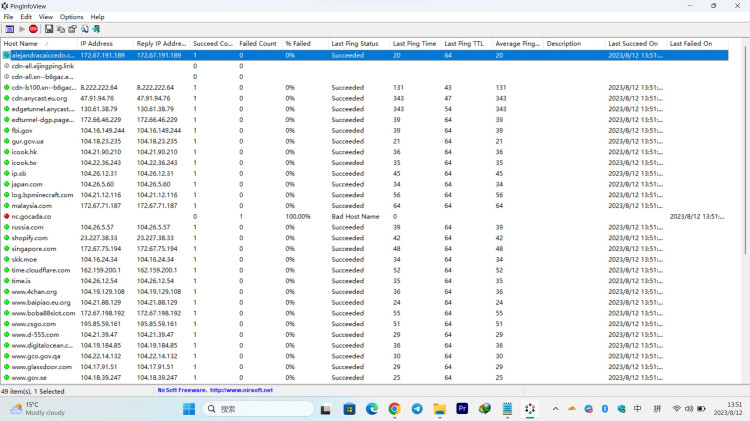Screen dimensions: 750x421
Task: Click the Start Pinging play icon
Action: coord(22,29)
